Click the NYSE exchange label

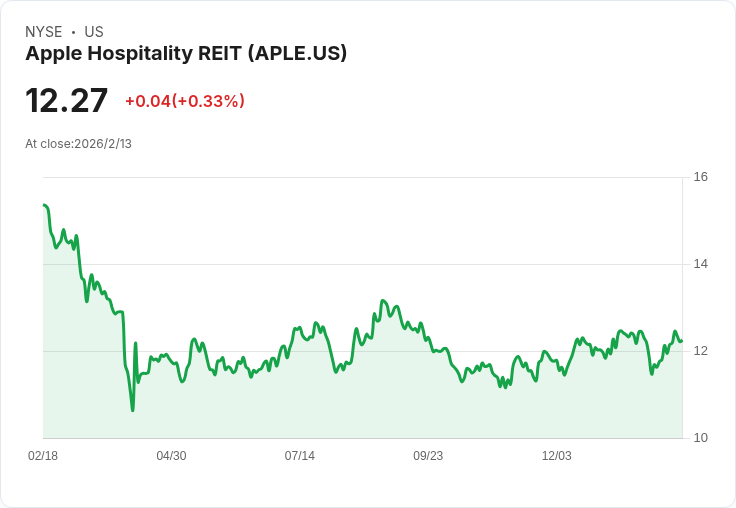point(44,32)
